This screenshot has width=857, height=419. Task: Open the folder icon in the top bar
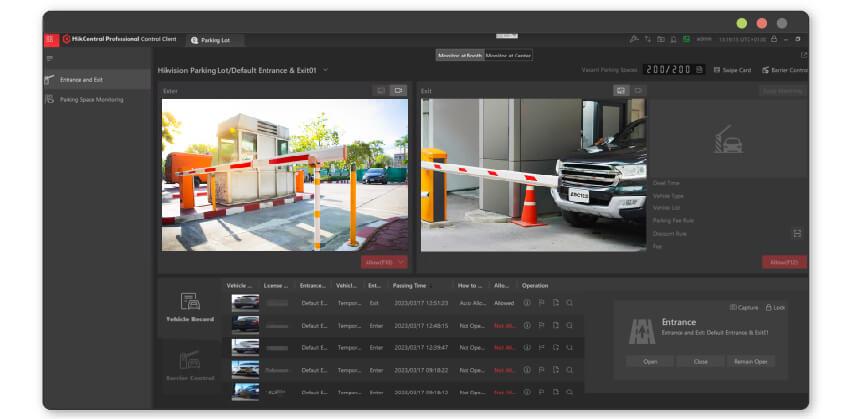pyautogui.click(x=661, y=39)
